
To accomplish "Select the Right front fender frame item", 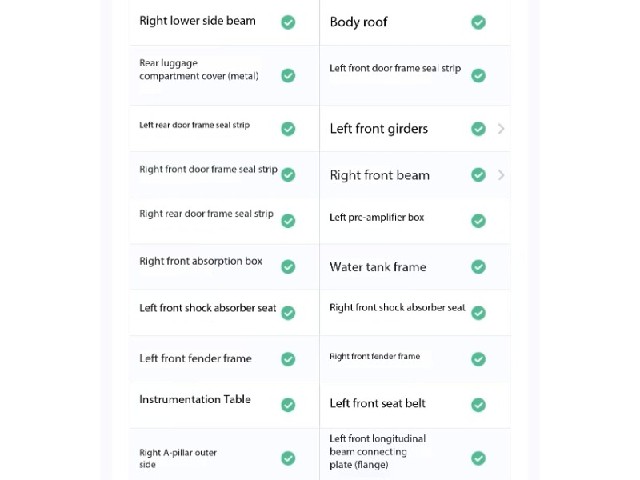I will coord(415,359).
